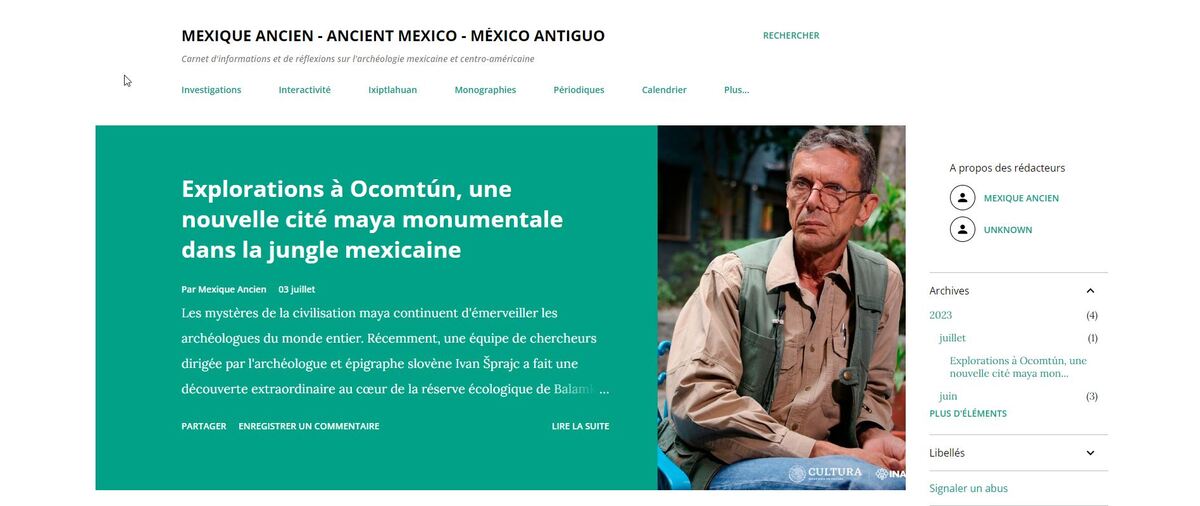The image size is (1200, 506).
Task: Open the Calendrier page link
Action: point(664,90)
